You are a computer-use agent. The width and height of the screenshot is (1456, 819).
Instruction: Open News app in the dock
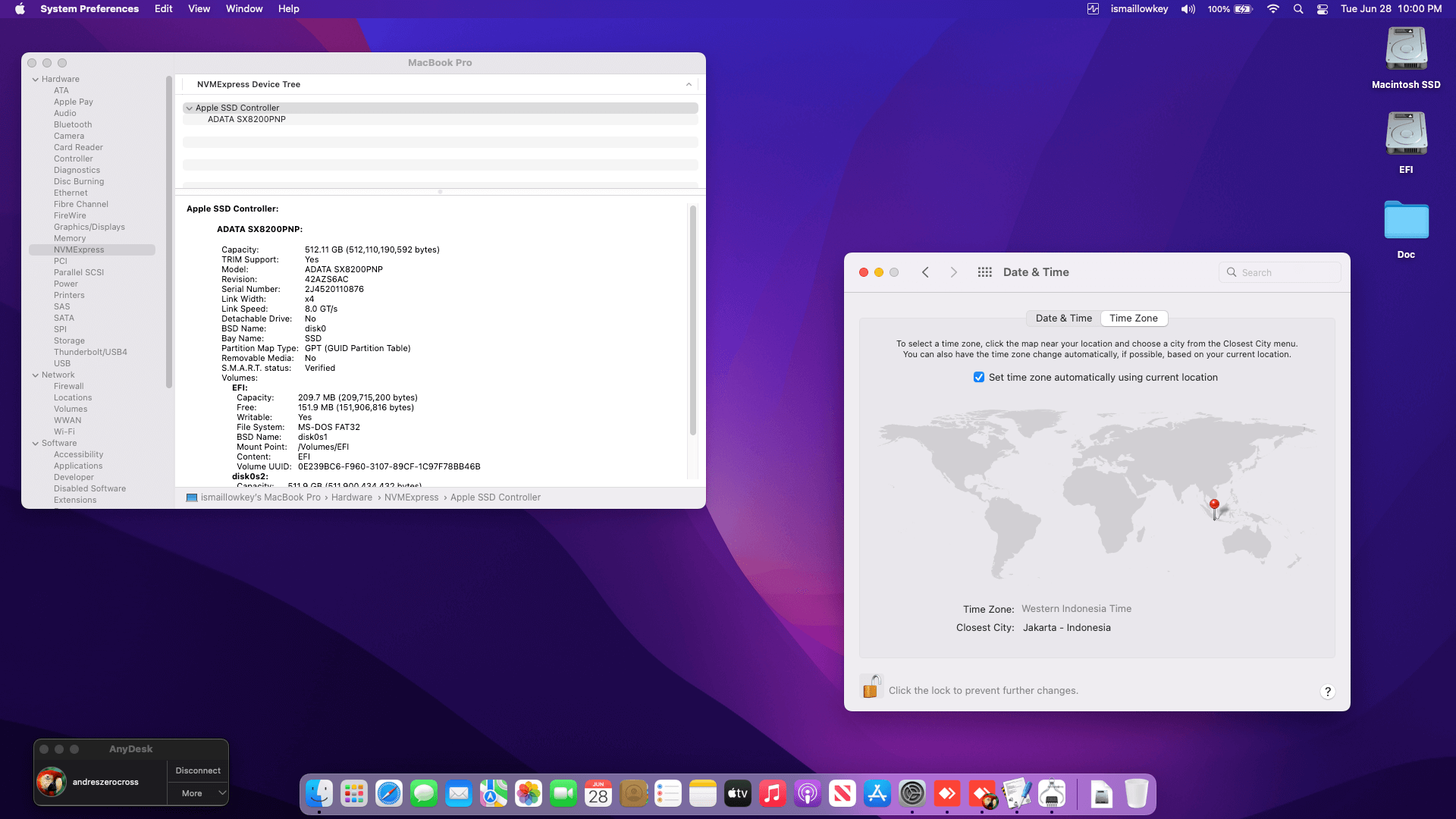[x=843, y=794]
